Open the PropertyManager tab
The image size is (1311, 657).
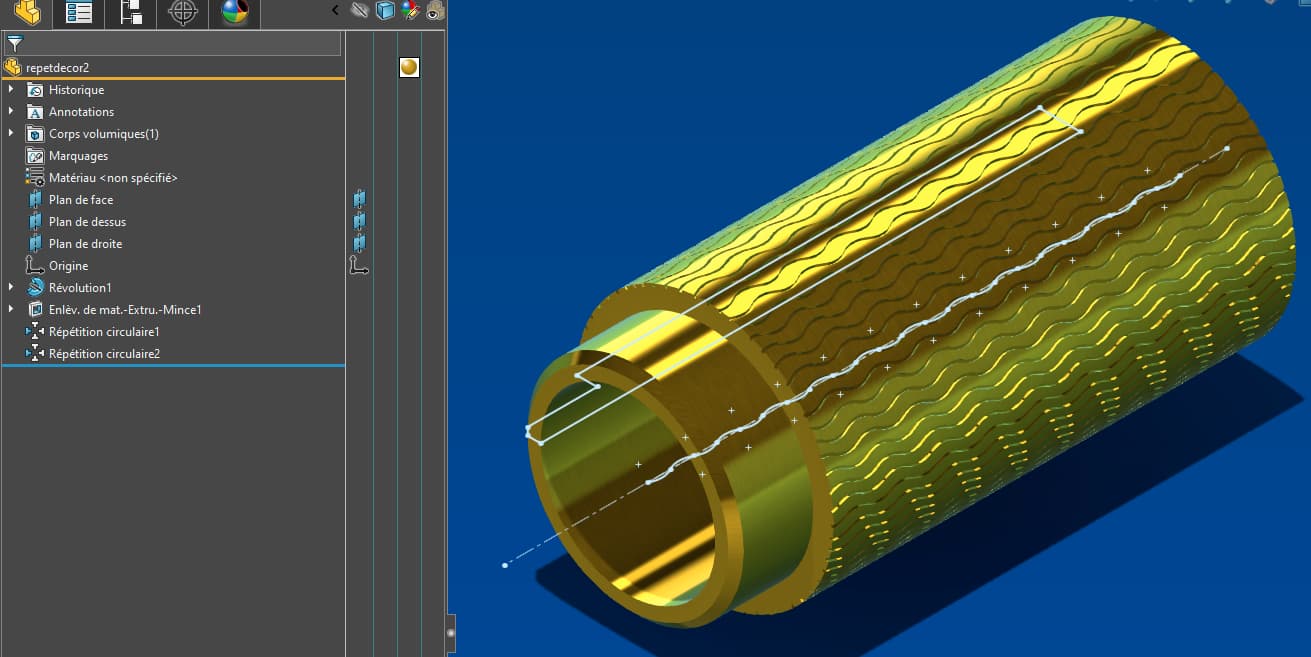(78, 12)
